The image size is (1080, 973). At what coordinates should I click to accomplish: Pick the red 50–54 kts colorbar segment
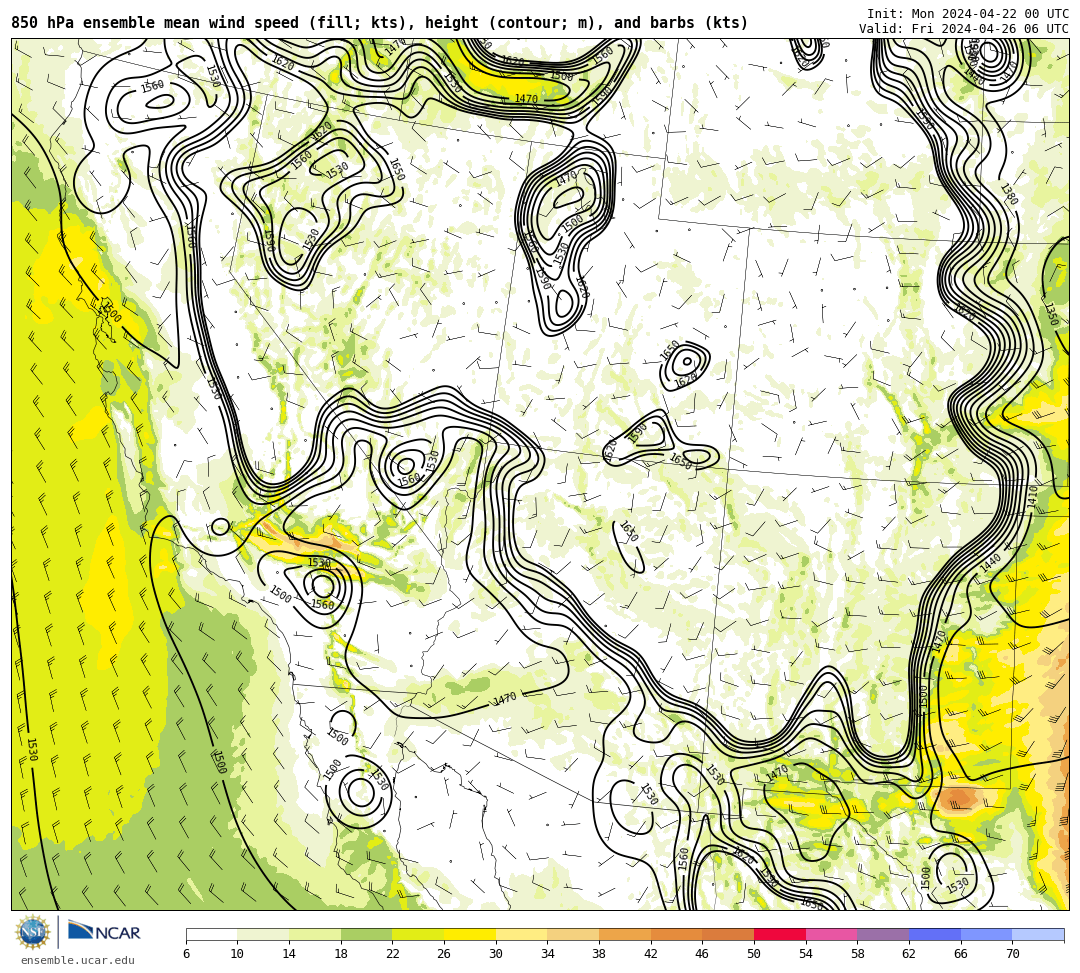coord(780,934)
